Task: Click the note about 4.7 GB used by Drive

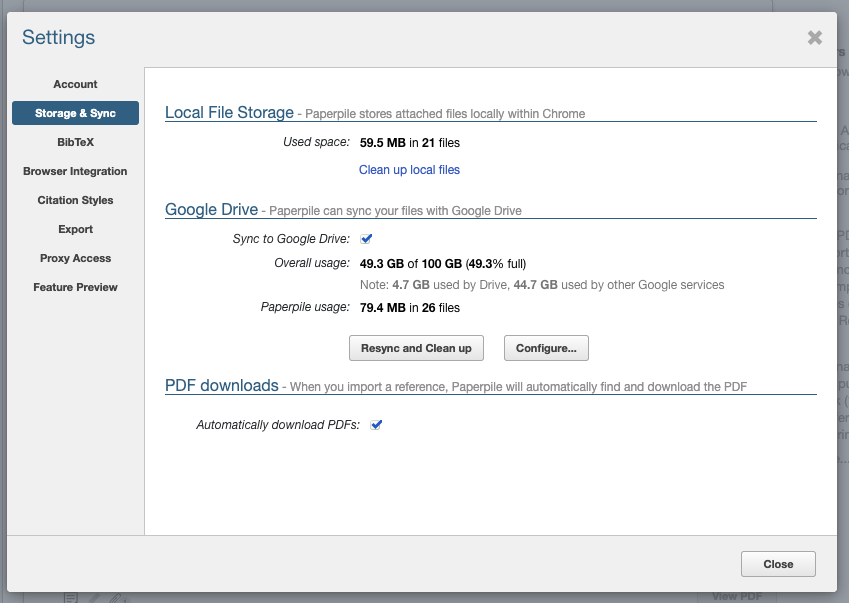Action: pos(542,285)
